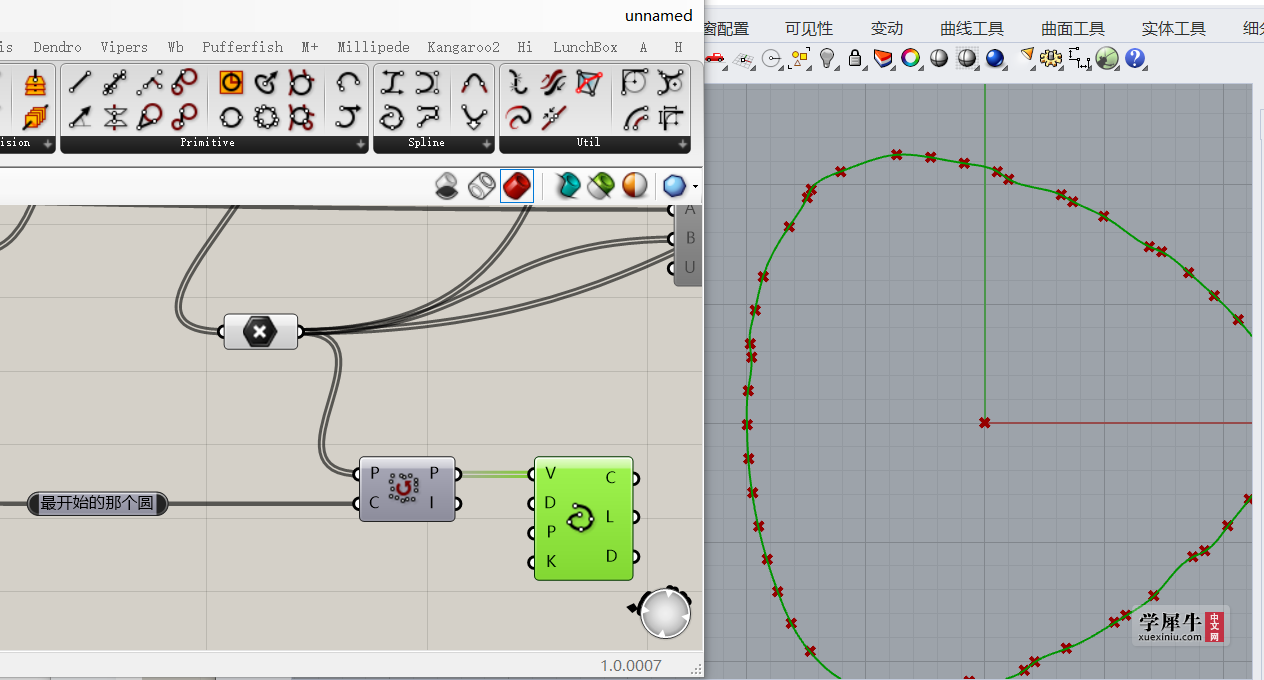Click the 最开始的那个圆 parameter node
1264x680 pixels.
[97, 503]
